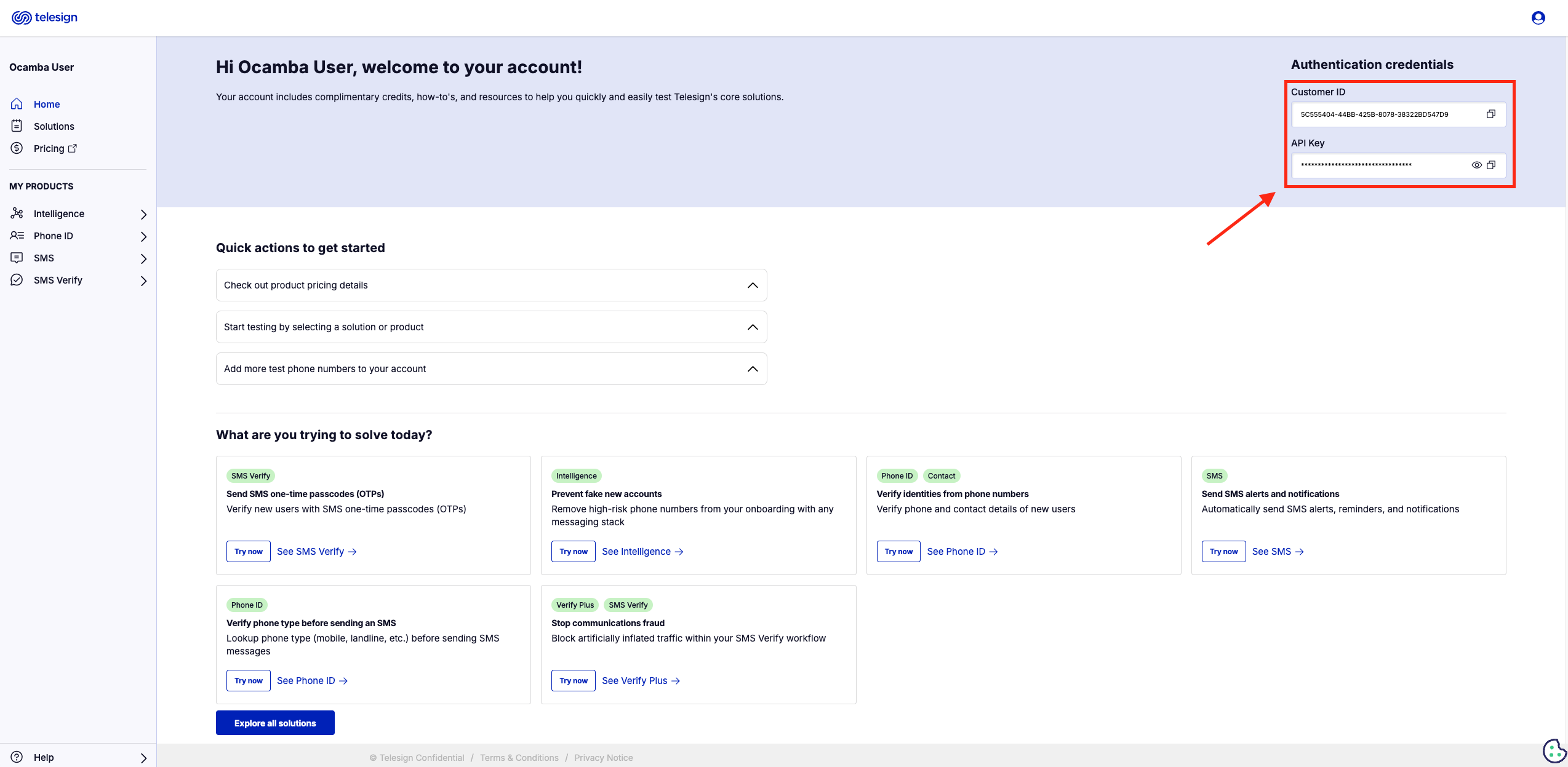
Task: Expand the Help menu chevron
Action: [x=143, y=758]
